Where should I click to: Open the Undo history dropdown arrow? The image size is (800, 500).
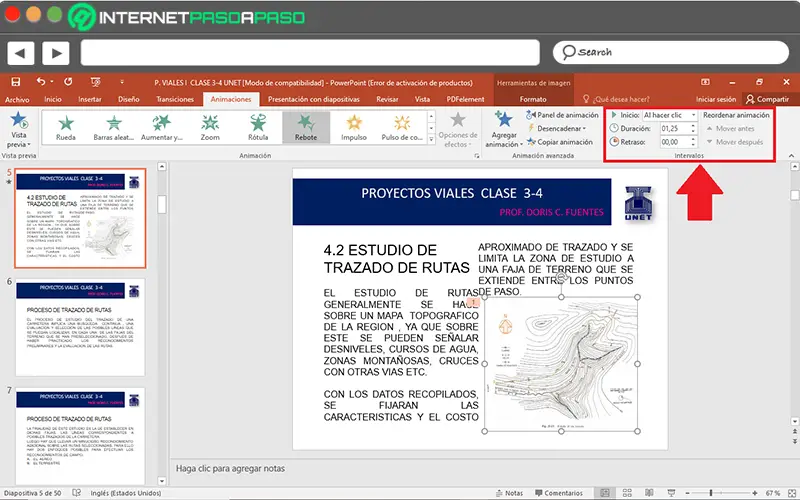pos(52,82)
